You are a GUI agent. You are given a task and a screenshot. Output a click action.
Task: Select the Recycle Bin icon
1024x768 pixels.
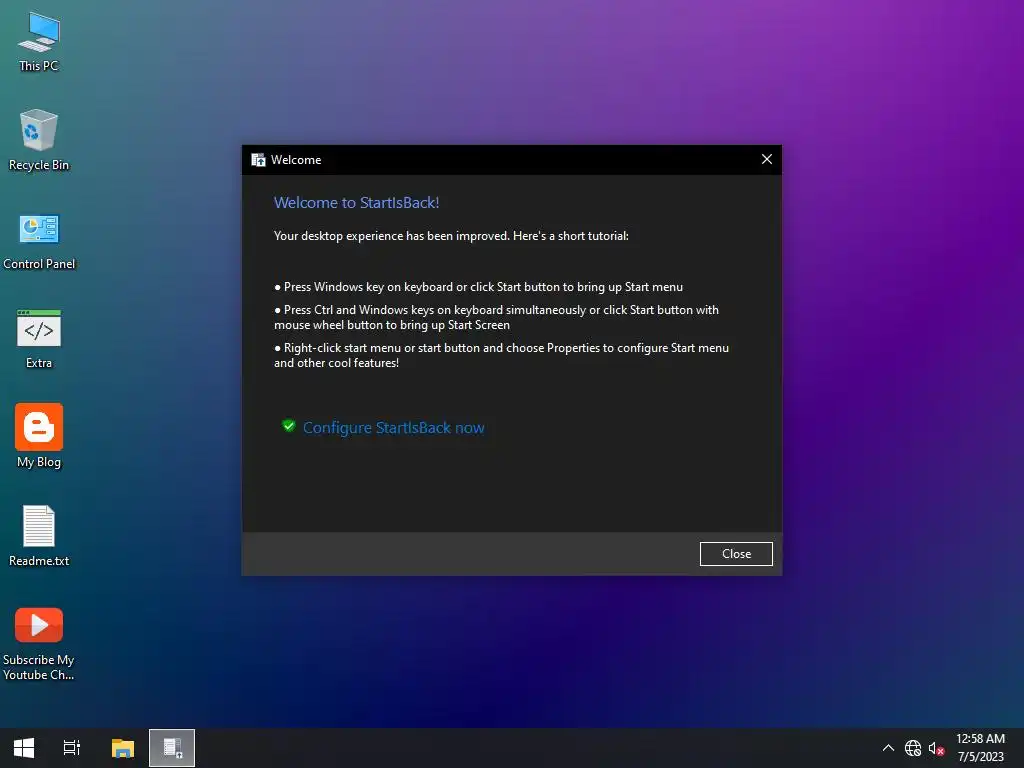(x=39, y=140)
